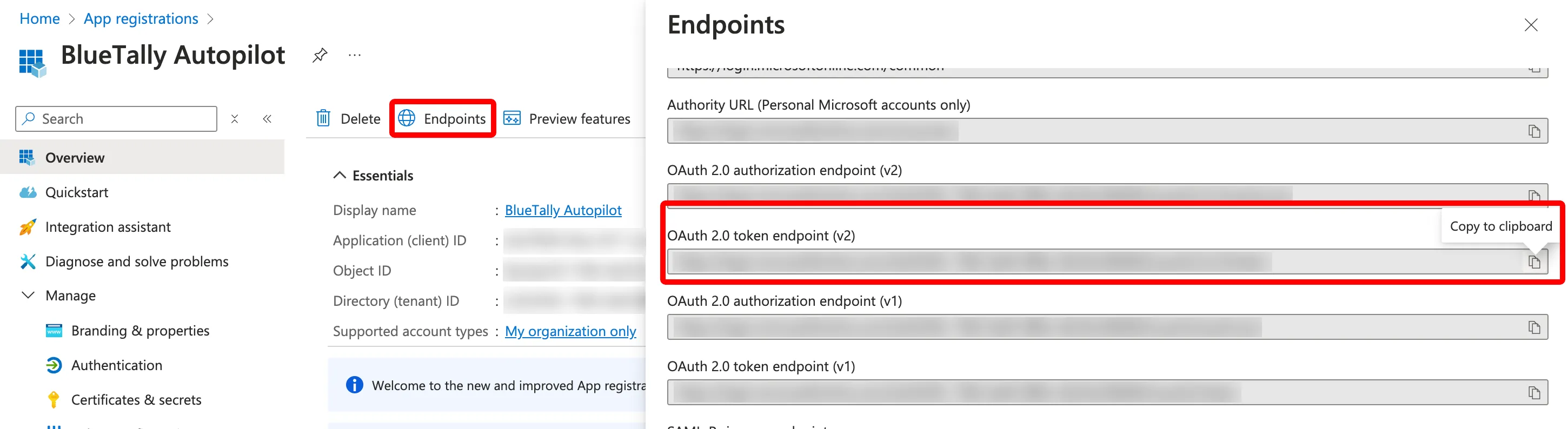Pin the BlueTally Autopilot app registration
The height and width of the screenshot is (429, 1568).
point(320,55)
